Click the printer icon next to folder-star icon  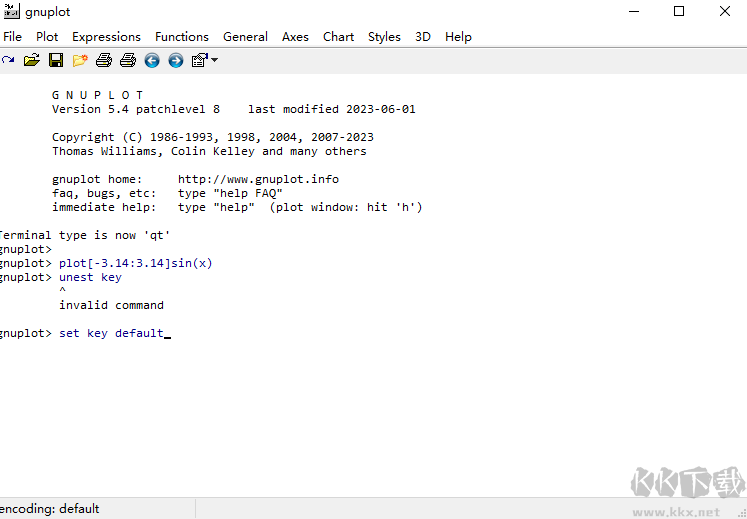tap(104, 60)
